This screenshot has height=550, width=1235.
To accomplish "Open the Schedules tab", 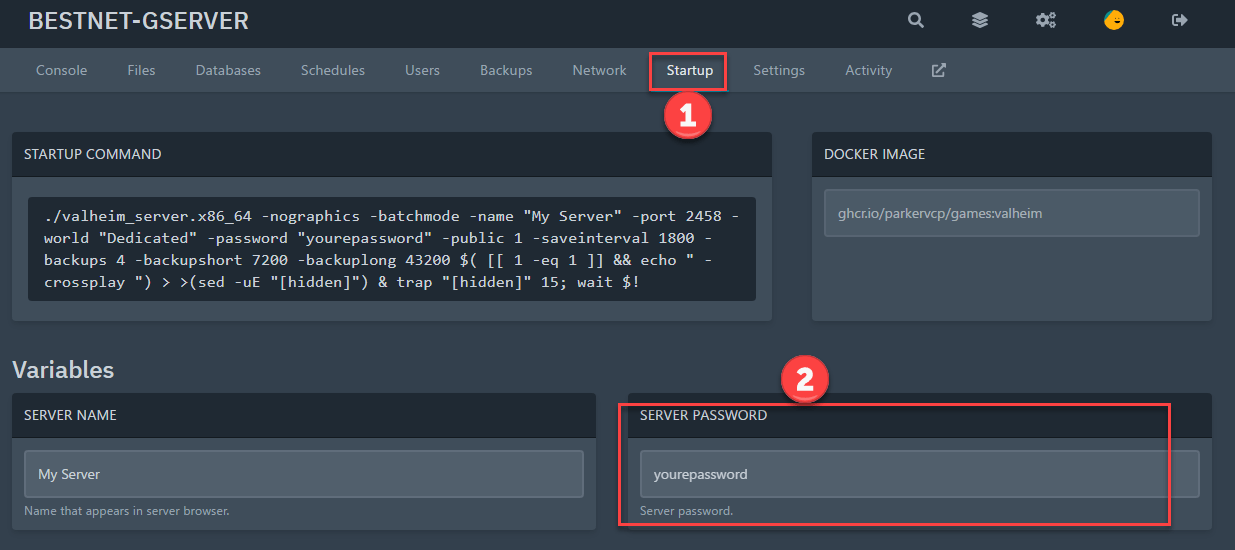I will click(333, 70).
